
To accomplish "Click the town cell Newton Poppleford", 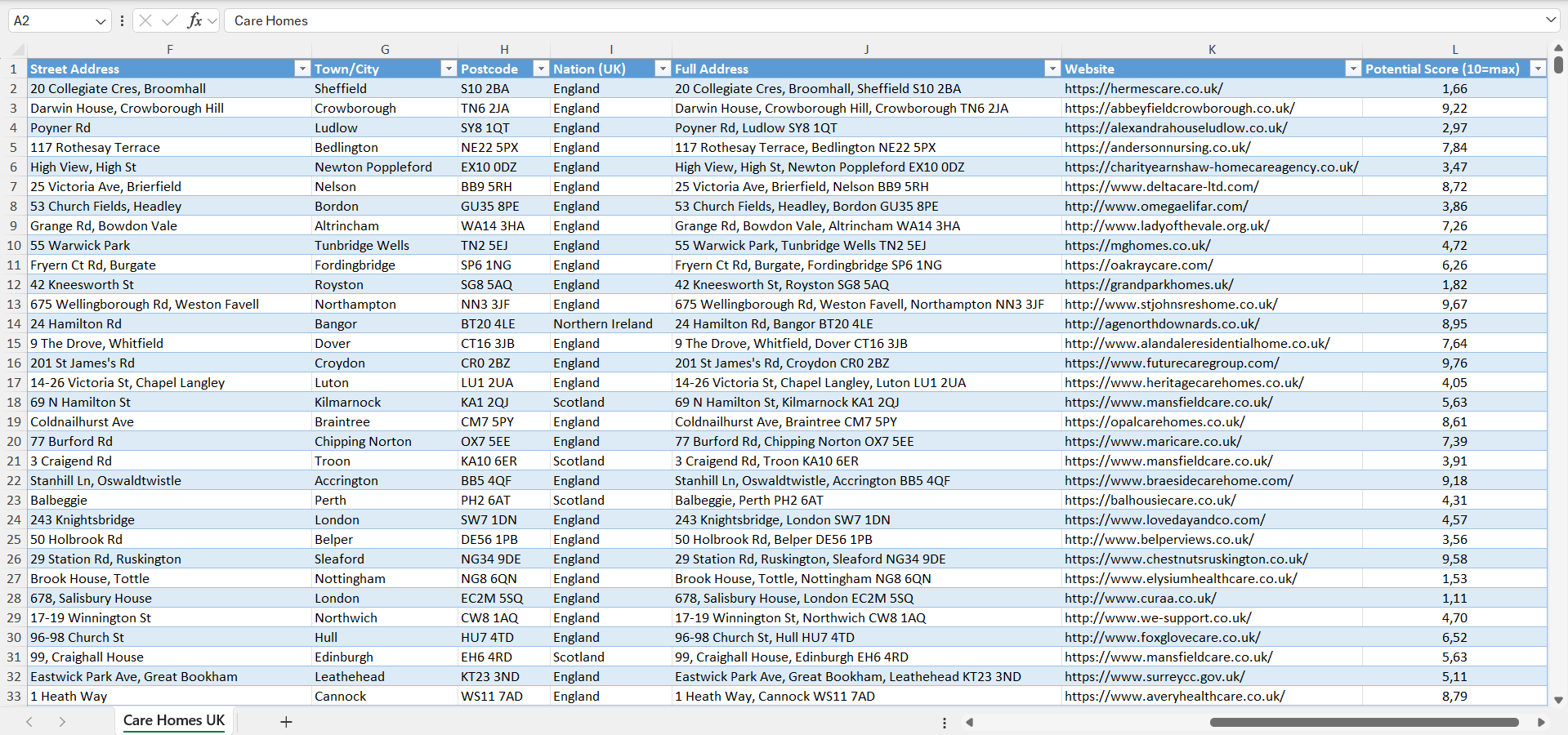I will tap(385, 167).
